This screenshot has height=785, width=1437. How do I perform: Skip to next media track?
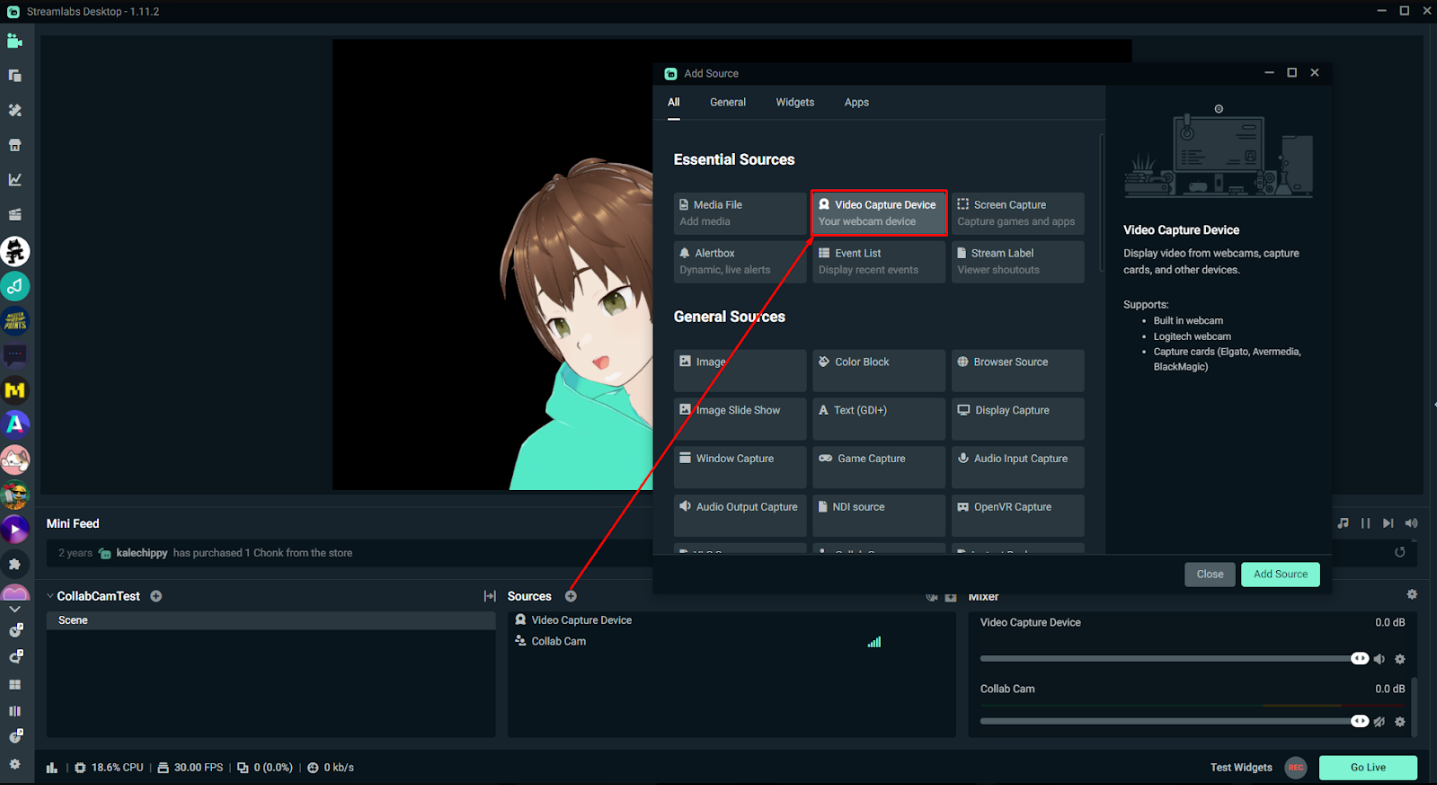coord(1388,523)
